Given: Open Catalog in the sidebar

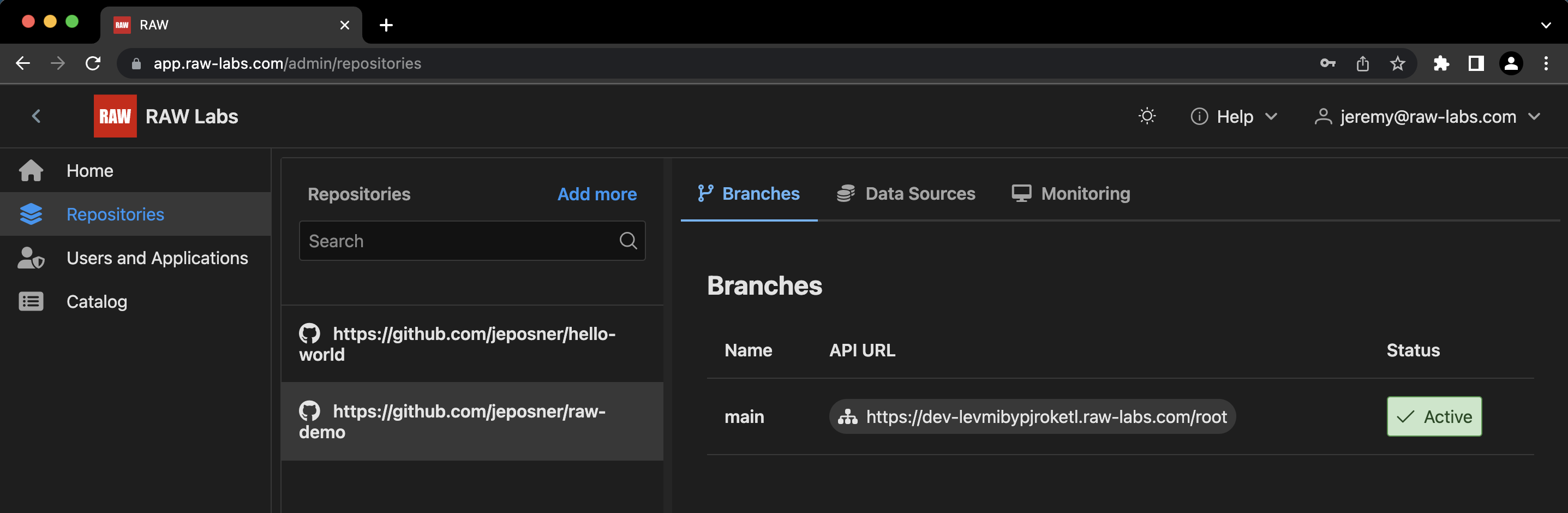Looking at the screenshot, I should click(135, 301).
